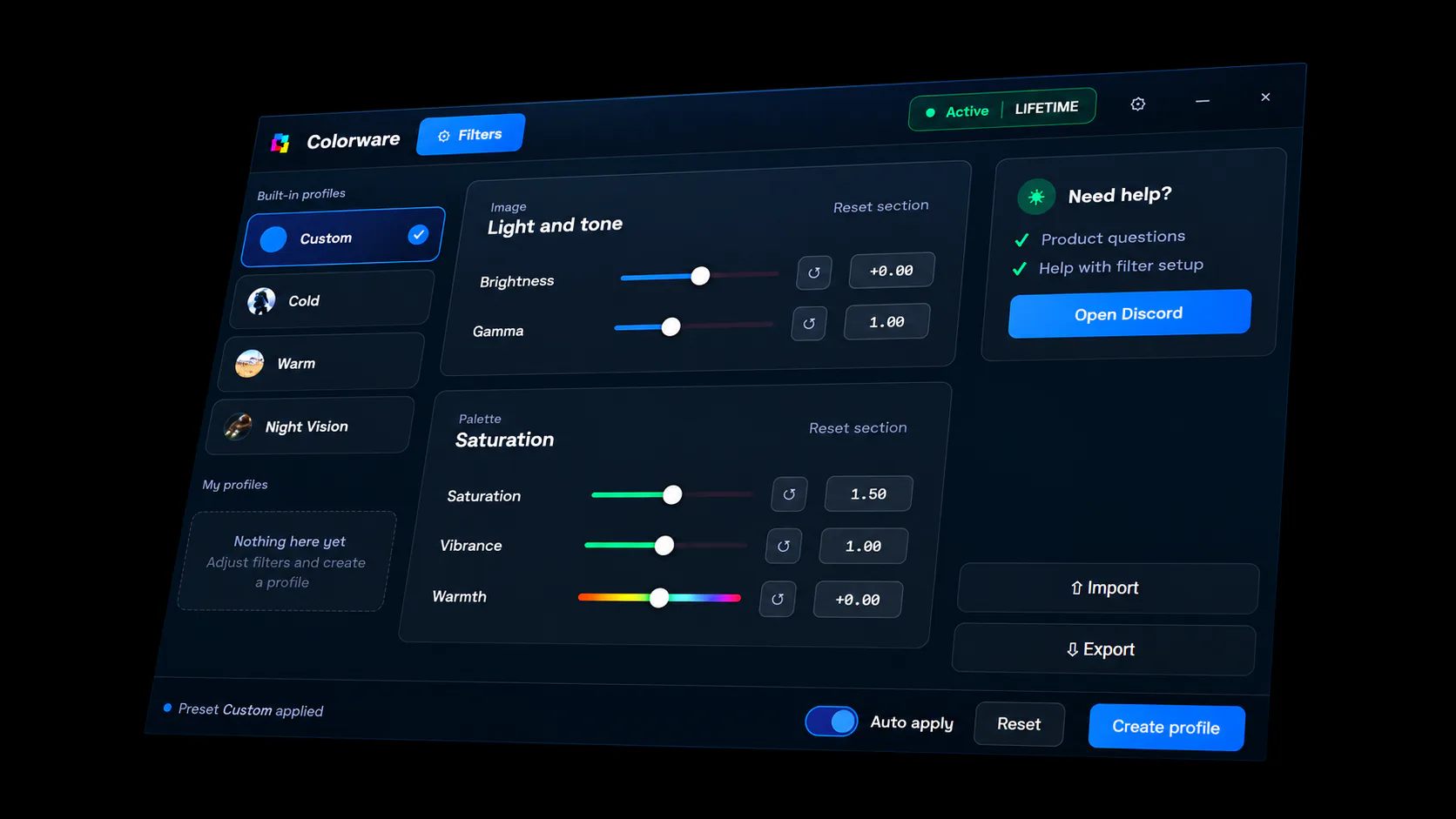
Task: Toggle the Auto apply switch
Action: tap(832, 722)
